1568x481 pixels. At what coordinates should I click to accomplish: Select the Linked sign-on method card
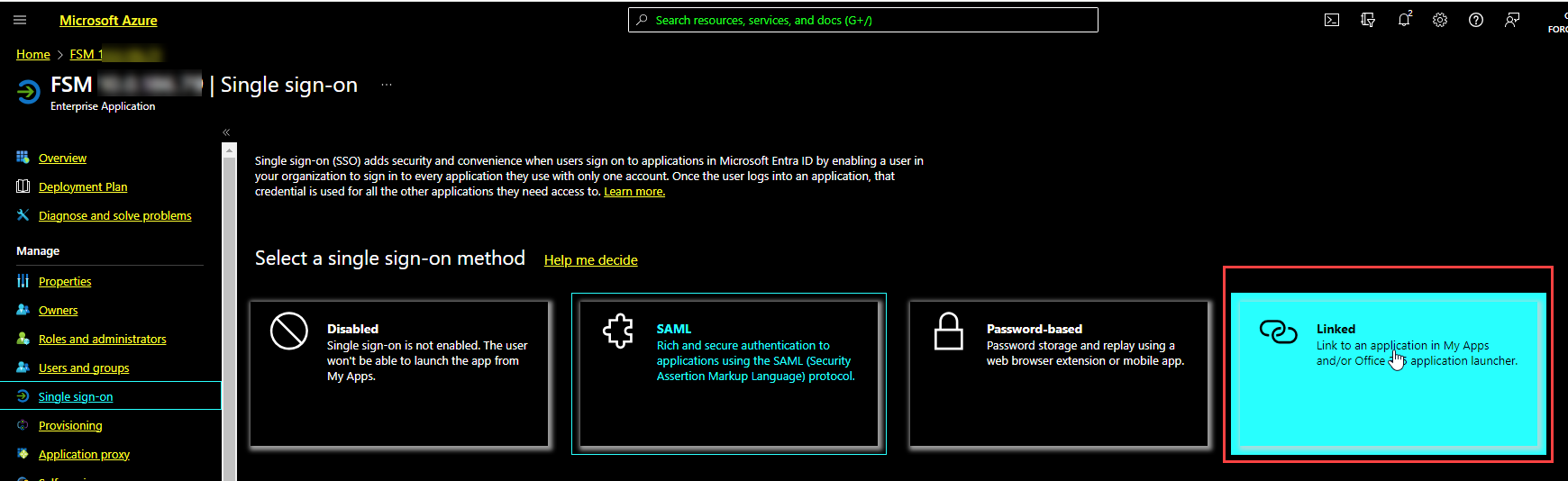[x=1388, y=374]
